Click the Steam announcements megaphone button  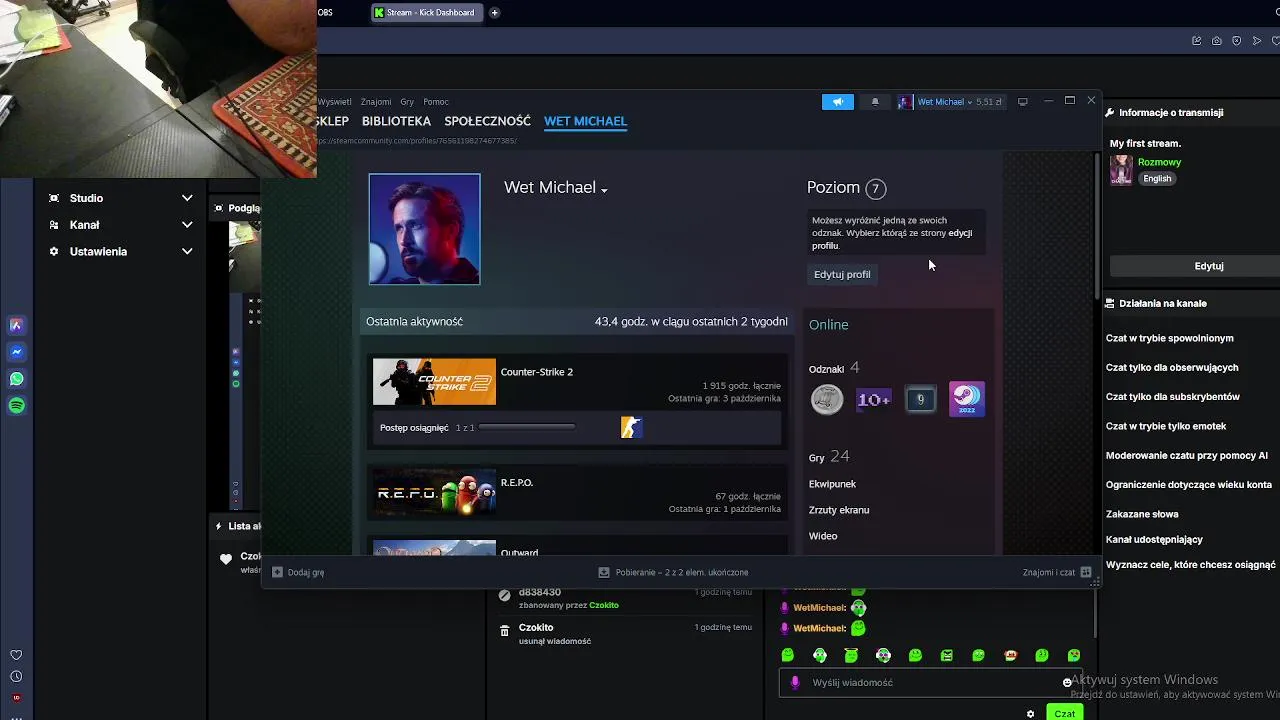coord(838,102)
